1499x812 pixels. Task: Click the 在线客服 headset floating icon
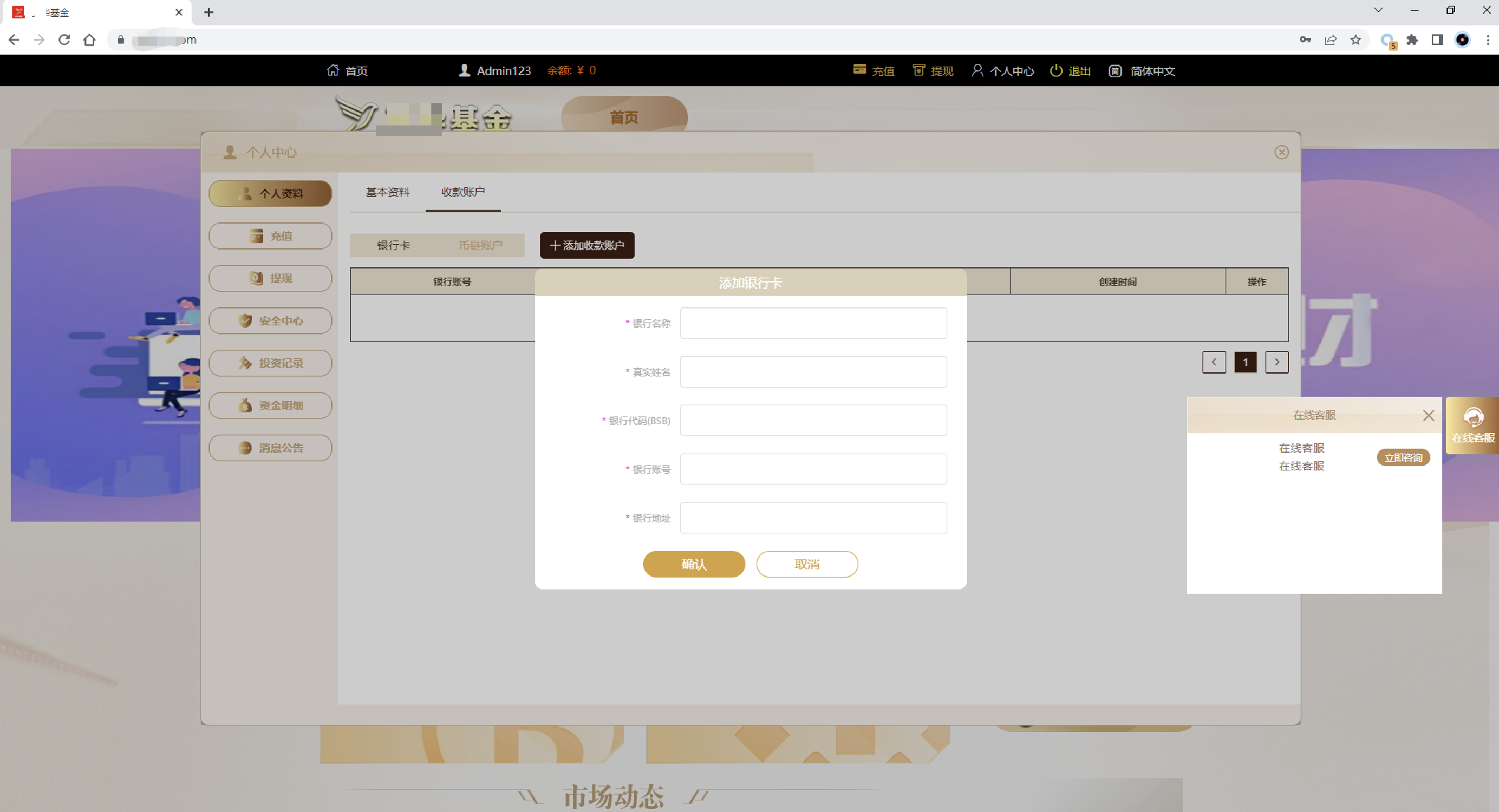tap(1474, 425)
